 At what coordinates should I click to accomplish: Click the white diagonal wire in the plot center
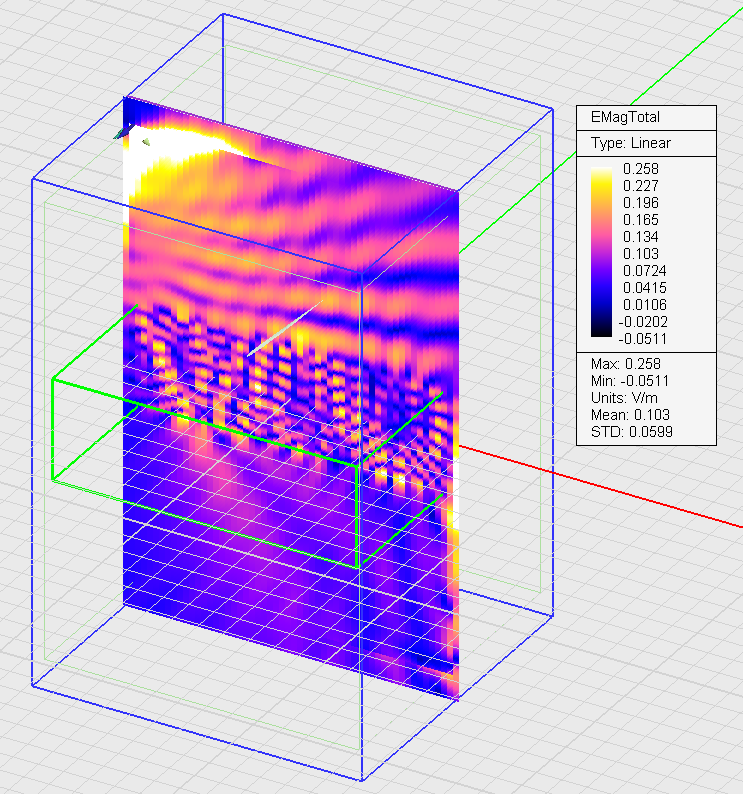(x=284, y=324)
